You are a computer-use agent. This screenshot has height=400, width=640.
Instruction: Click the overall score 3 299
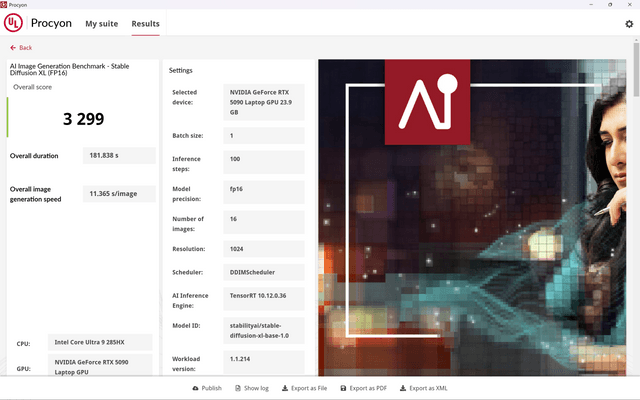(83, 119)
